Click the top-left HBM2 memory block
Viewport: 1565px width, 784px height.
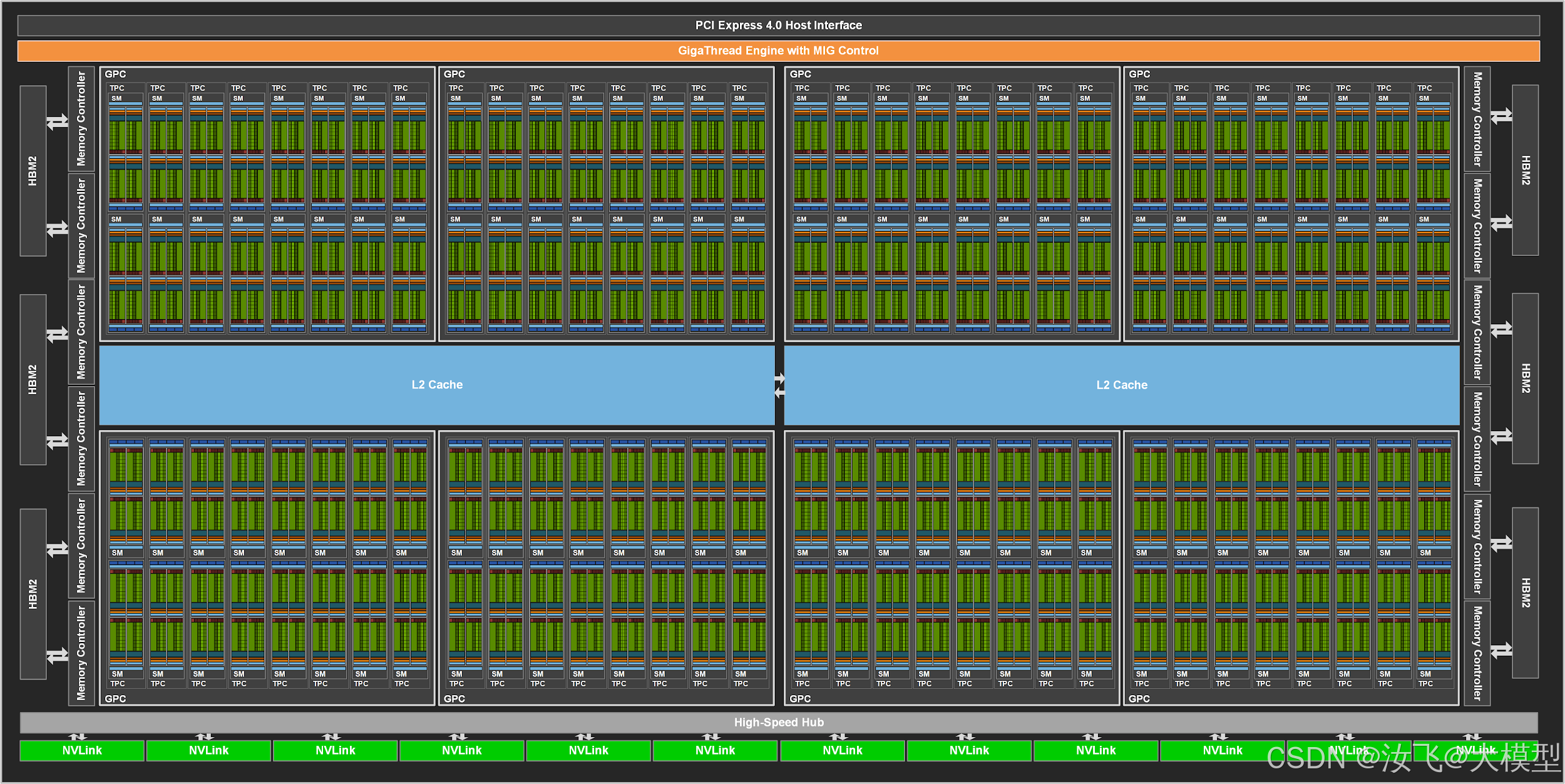point(33,171)
